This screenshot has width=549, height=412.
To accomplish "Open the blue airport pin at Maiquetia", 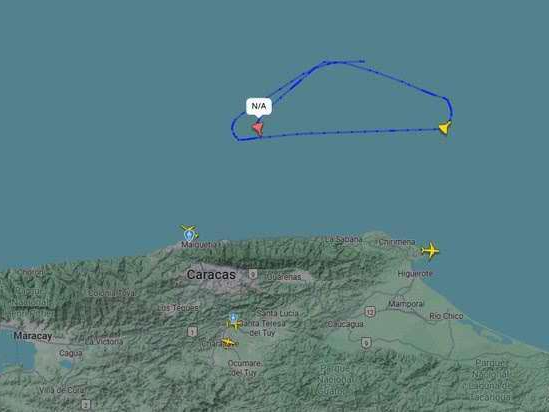I will (189, 235).
